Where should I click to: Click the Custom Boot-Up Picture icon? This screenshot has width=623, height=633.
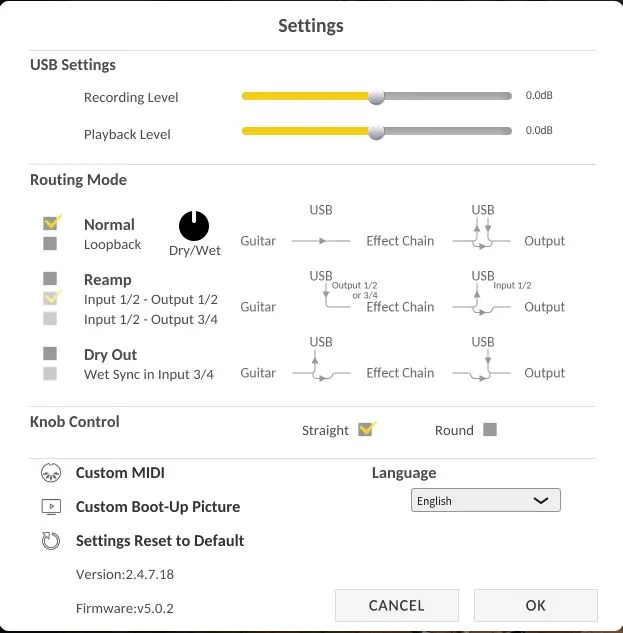point(51,507)
